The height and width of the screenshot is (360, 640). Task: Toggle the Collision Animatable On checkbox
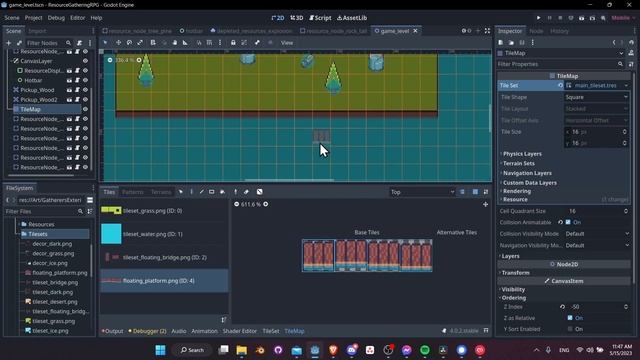pos(568,222)
